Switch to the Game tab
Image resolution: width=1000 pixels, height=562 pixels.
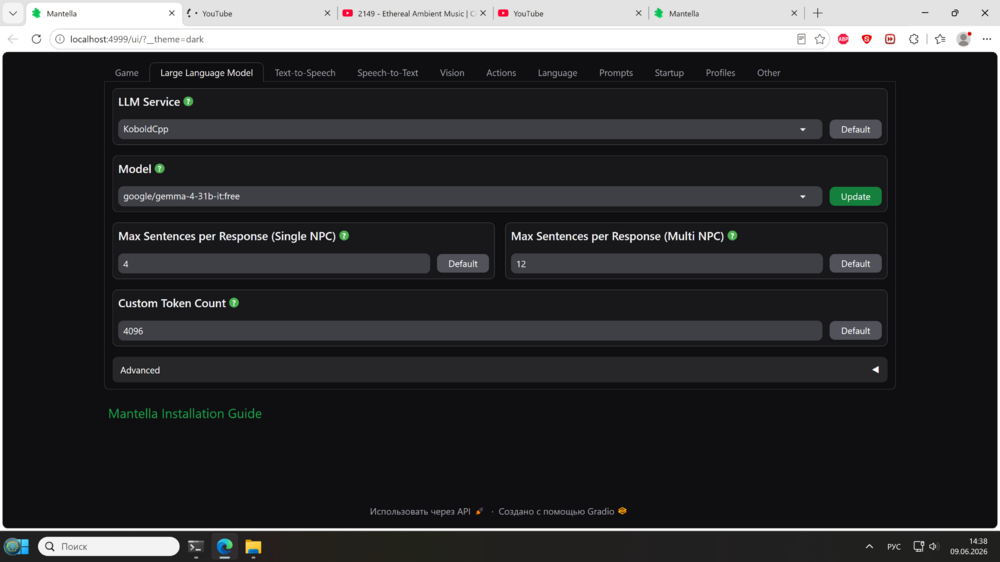[126, 73]
